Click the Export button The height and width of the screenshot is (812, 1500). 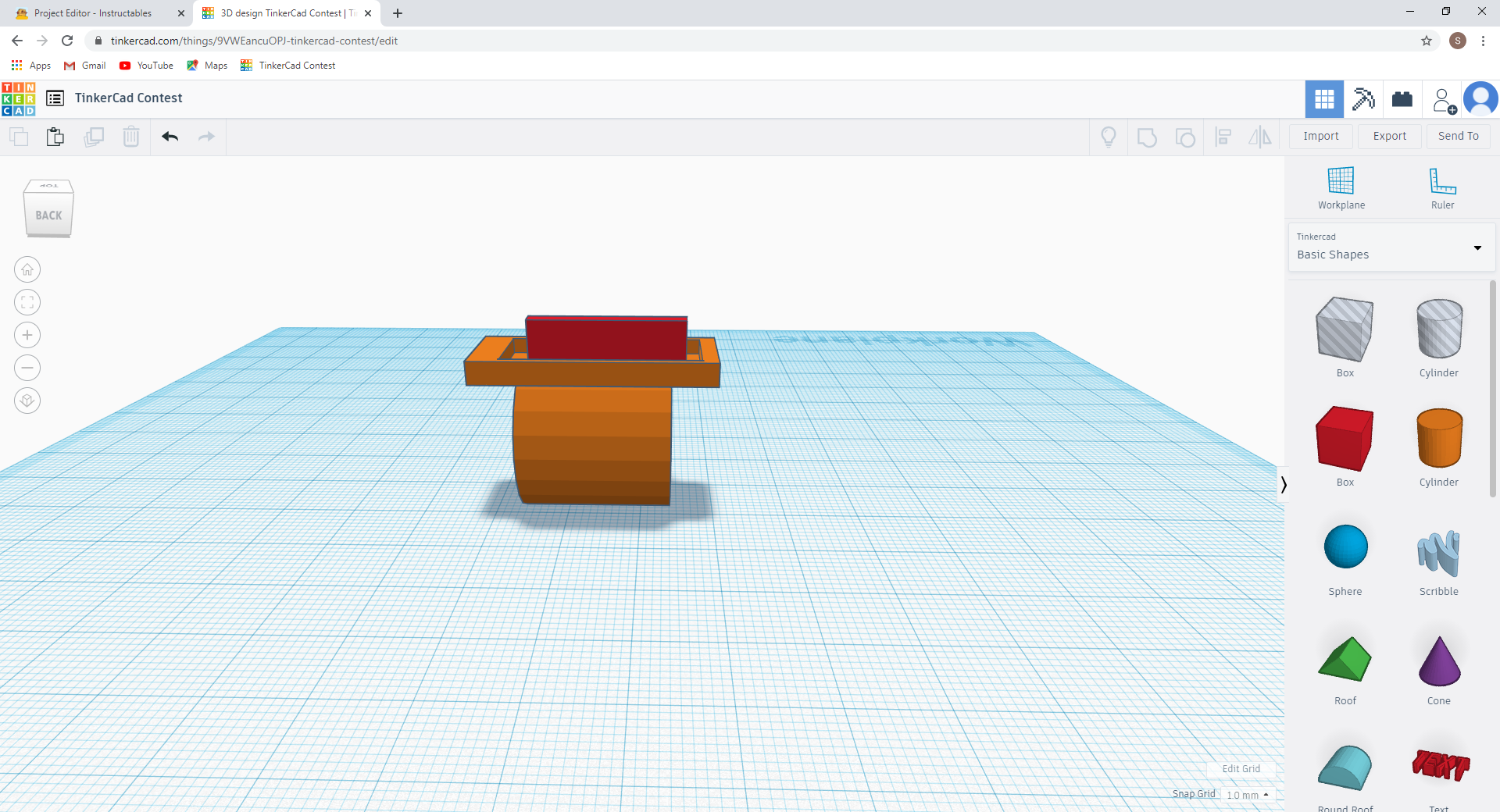[x=1390, y=136]
